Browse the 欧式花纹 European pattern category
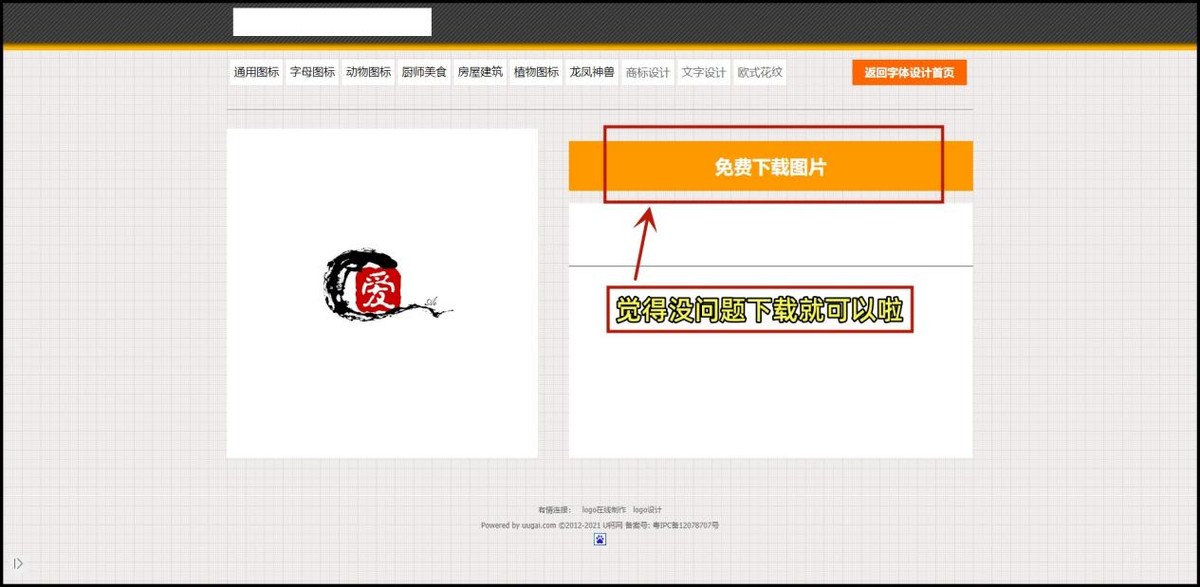 pyautogui.click(x=758, y=71)
